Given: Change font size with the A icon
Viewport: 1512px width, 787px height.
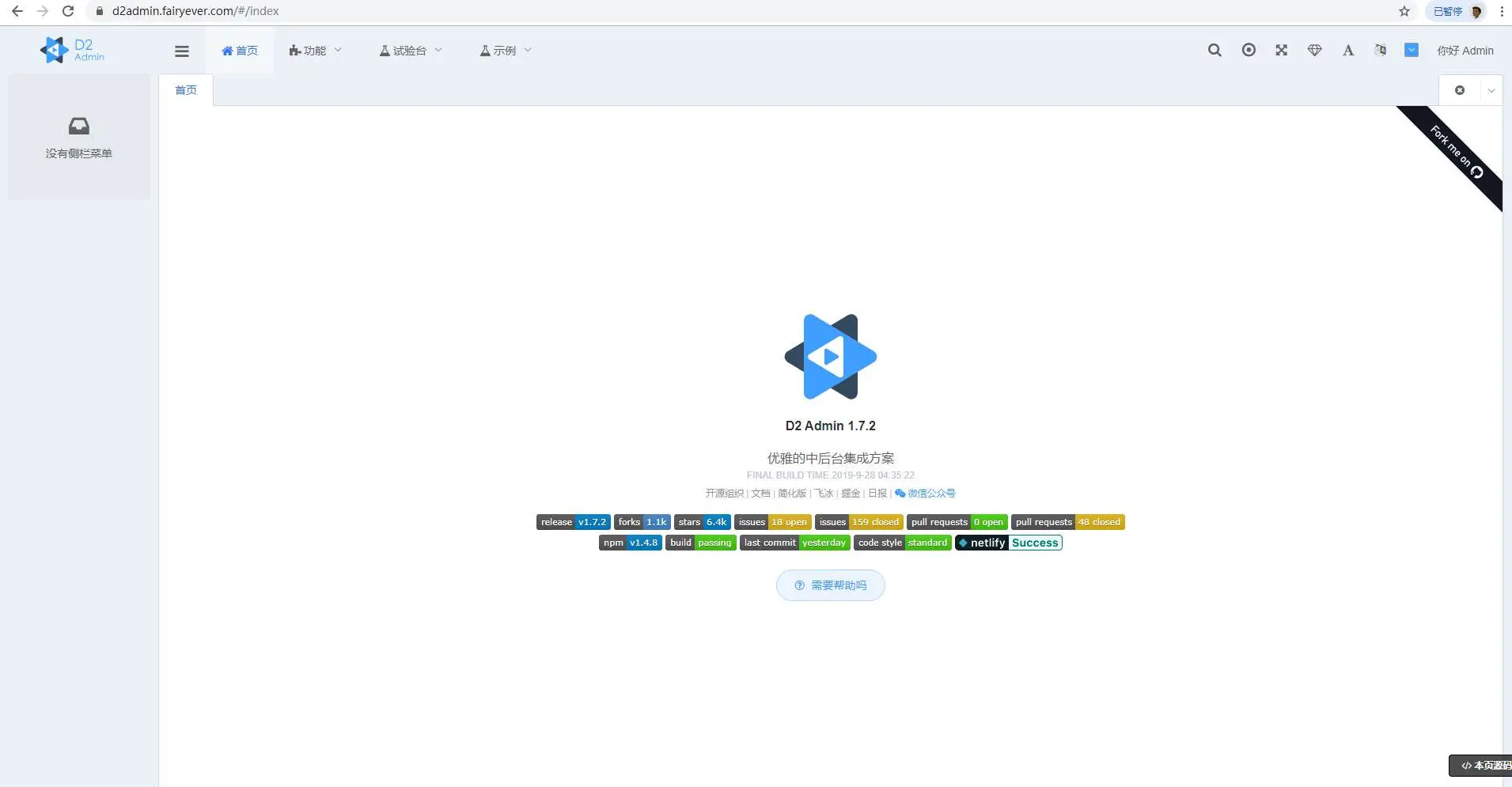Looking at the screenshot, I should click(x=1348, y=51).
